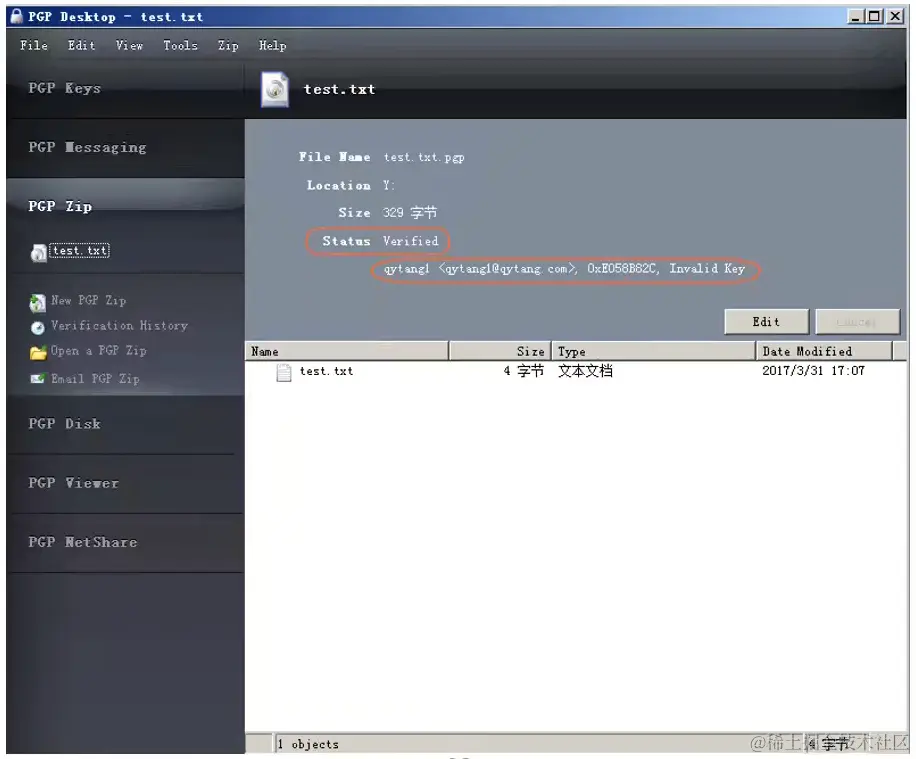Click the Edit button
The height and width of the screenshot is (759, 916).
[766, 322]
